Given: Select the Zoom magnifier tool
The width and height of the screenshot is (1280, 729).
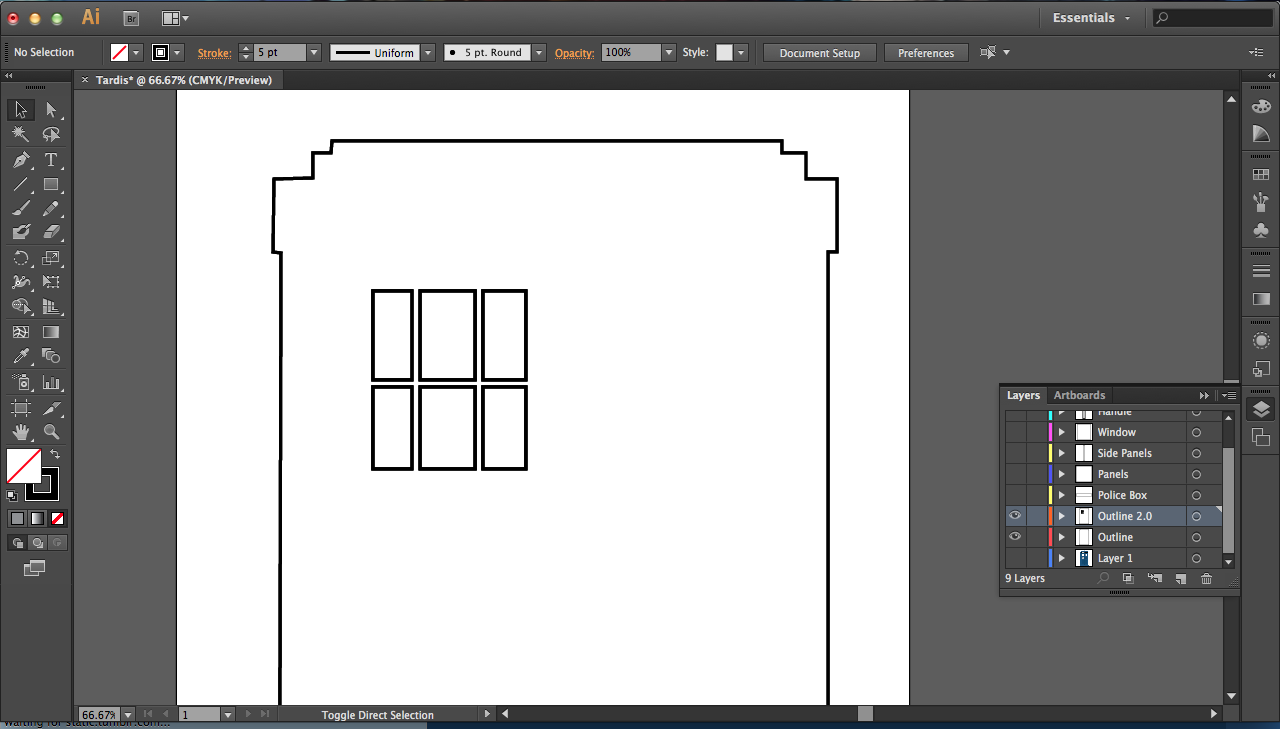Looking at the screenshot, I should (x=51, y=433).
